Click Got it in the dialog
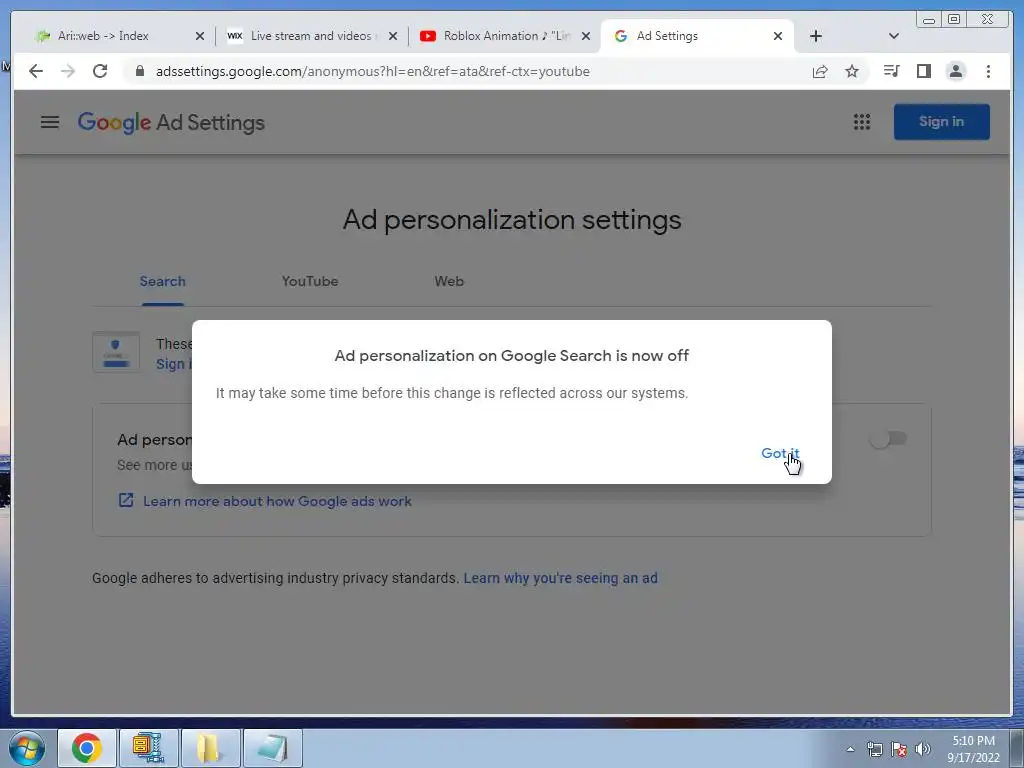The image size is (1024, 768). point(780,453)
